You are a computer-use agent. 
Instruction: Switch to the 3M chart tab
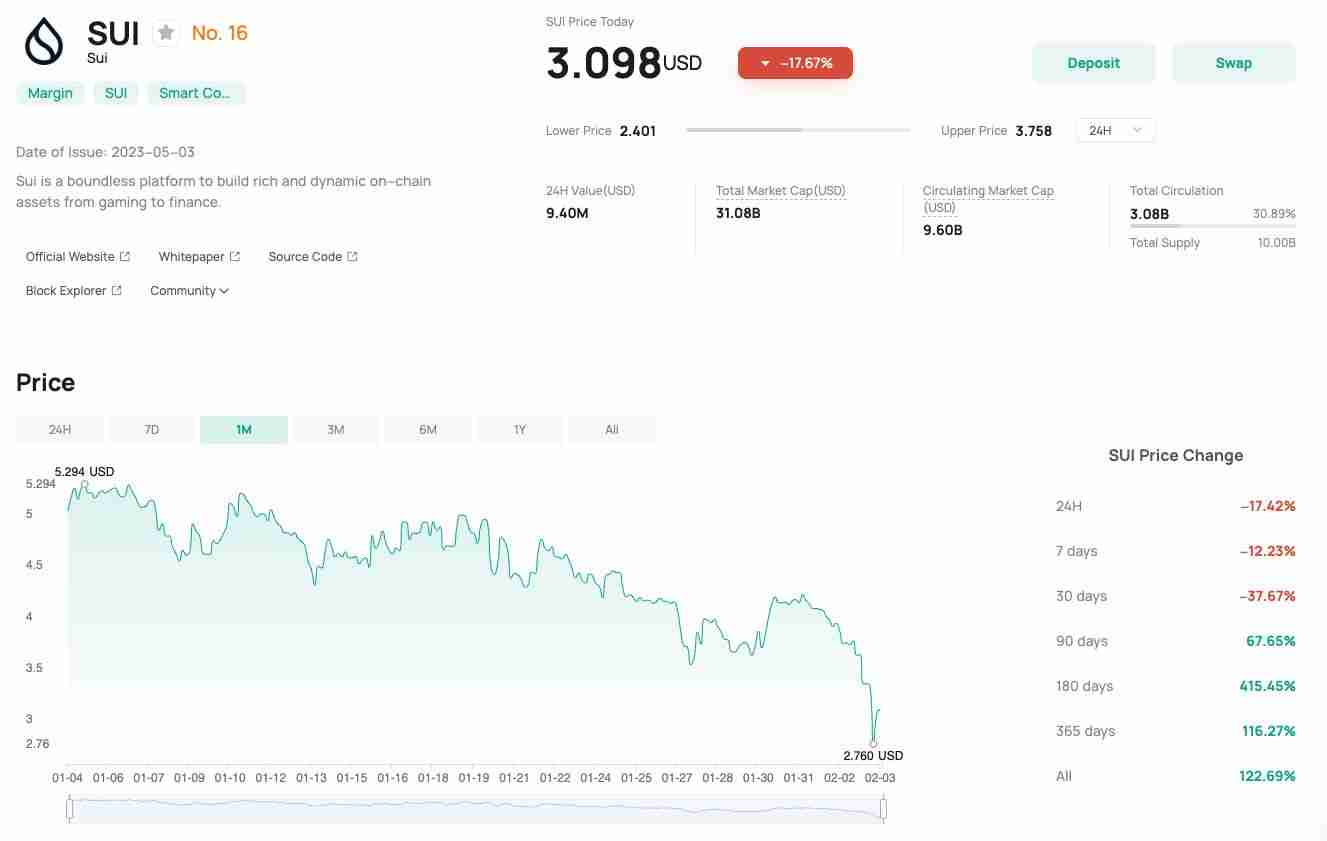coord(336,430)
